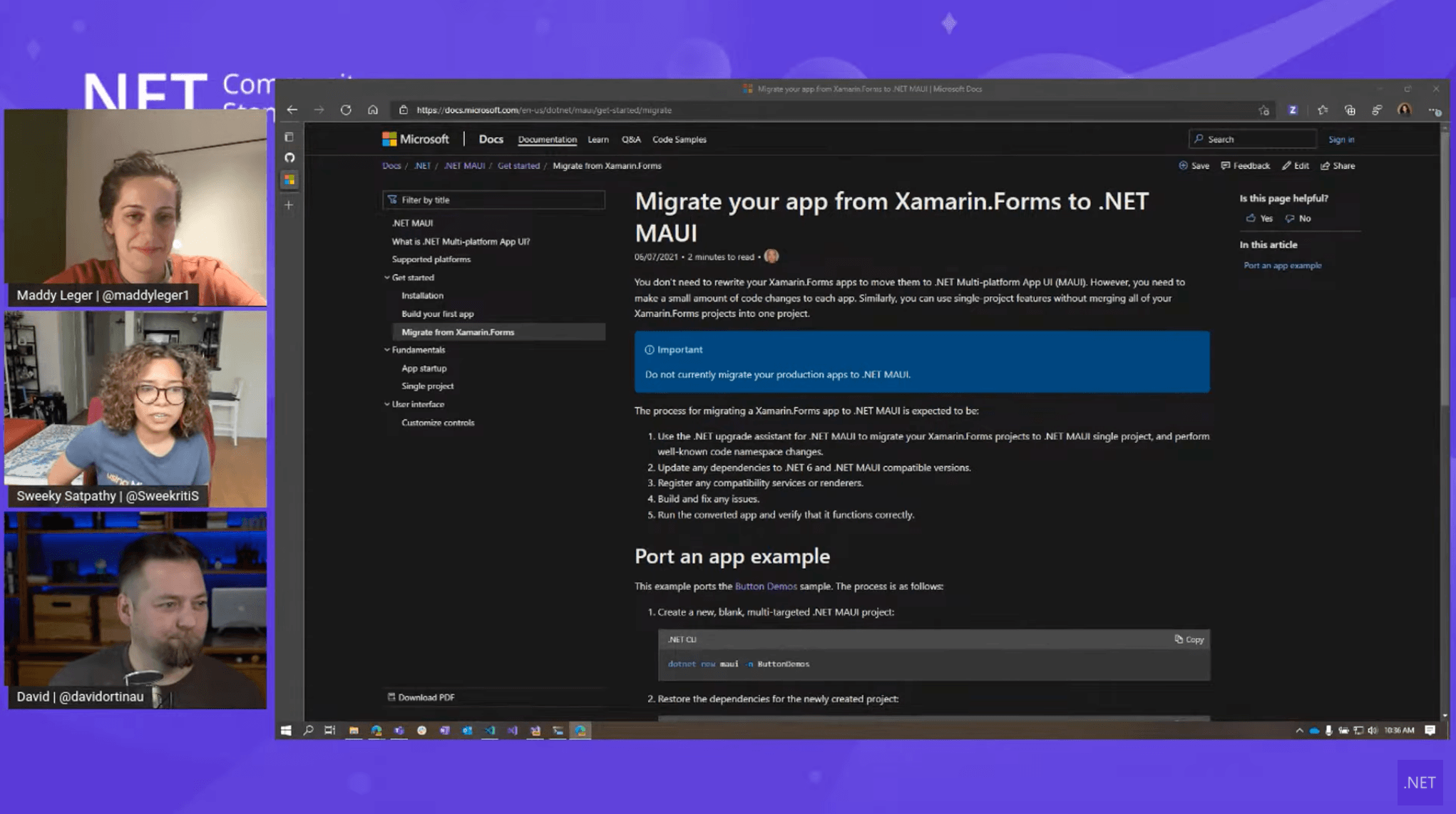Open Build your first app page

pyautogui.click(x=437, y=314)
